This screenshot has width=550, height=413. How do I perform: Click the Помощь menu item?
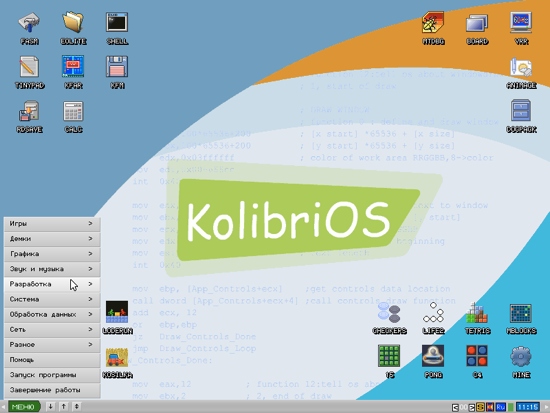coord(52,360)
